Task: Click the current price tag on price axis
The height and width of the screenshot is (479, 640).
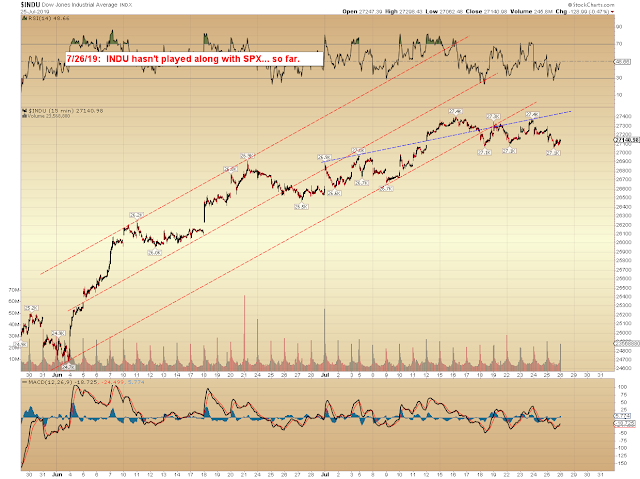Action: pos(627,140)
